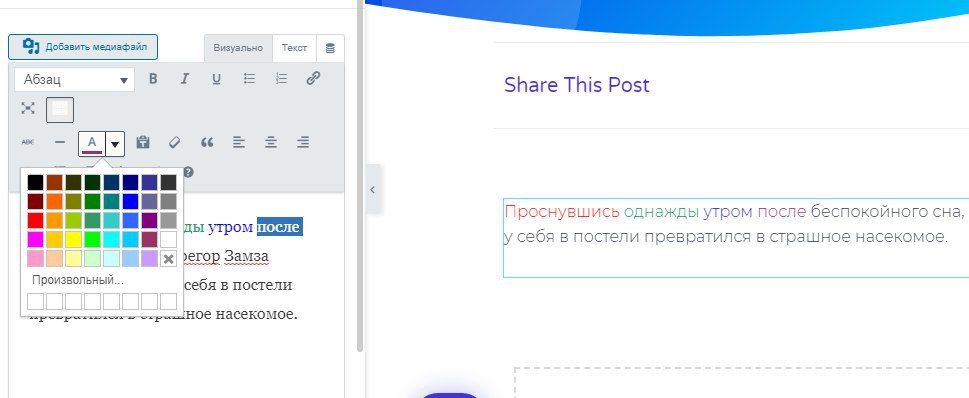Align text right

pos(303,142)
